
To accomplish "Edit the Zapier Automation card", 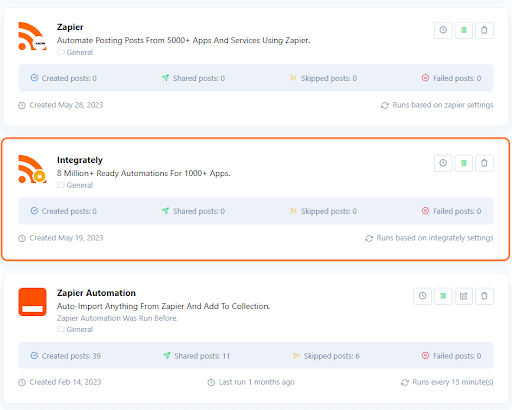I will 464,296.
